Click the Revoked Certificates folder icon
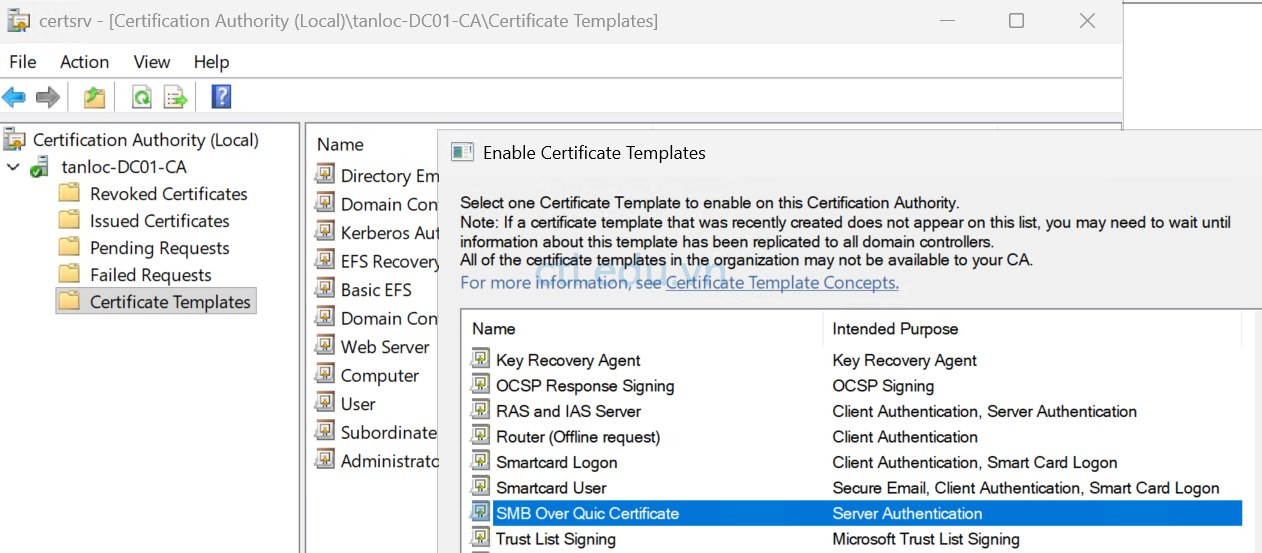This screenshot has height=553, width=1262. [69, 193]
